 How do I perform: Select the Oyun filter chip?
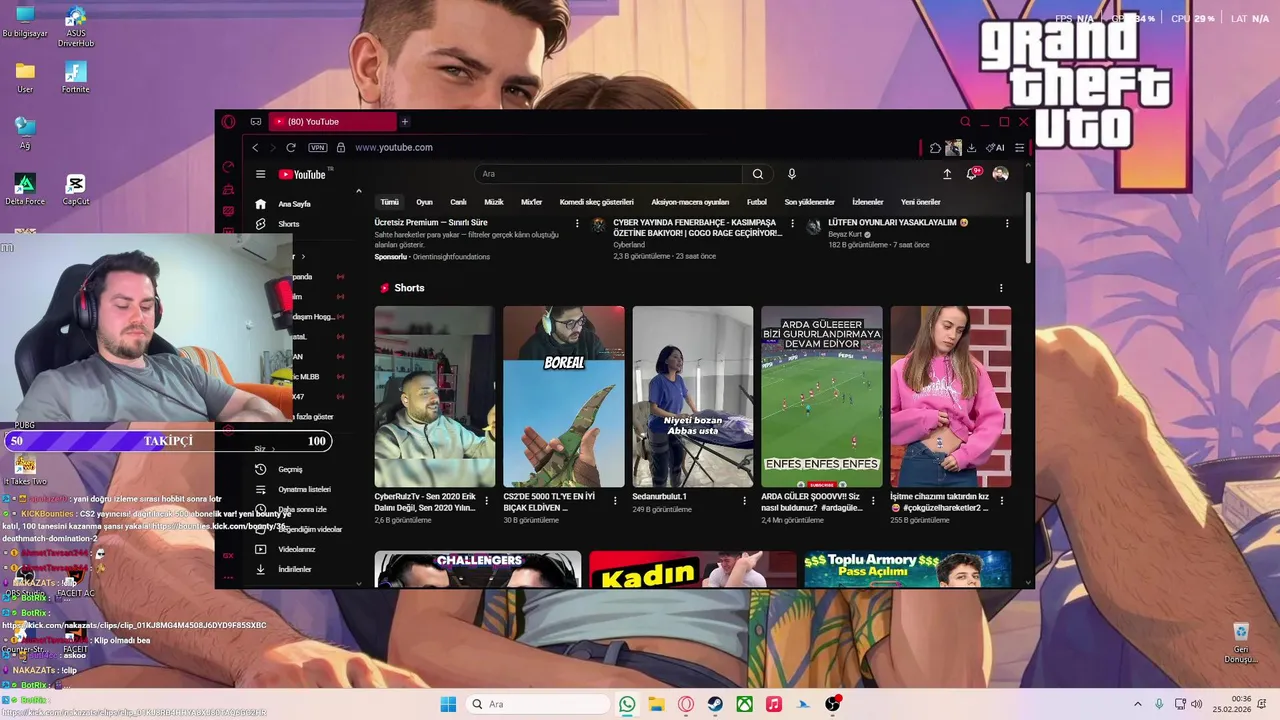pyautogui.click(x=425, y=202)
